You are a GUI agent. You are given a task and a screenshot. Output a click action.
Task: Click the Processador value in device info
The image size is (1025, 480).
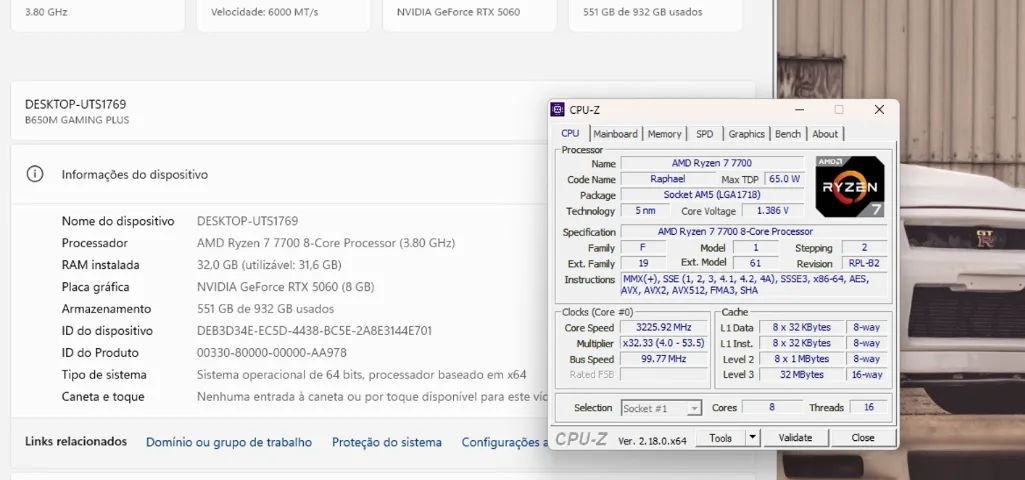(x=326, y=243)
